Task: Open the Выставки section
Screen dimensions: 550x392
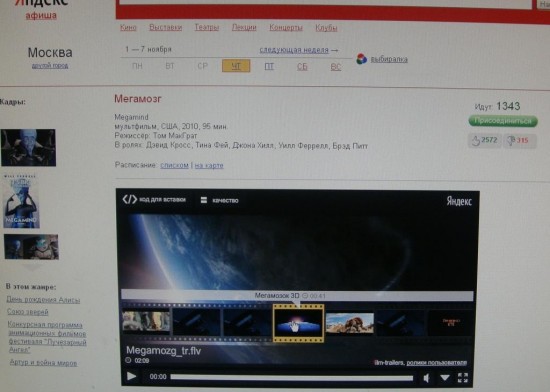Action: tap(166, 27)
